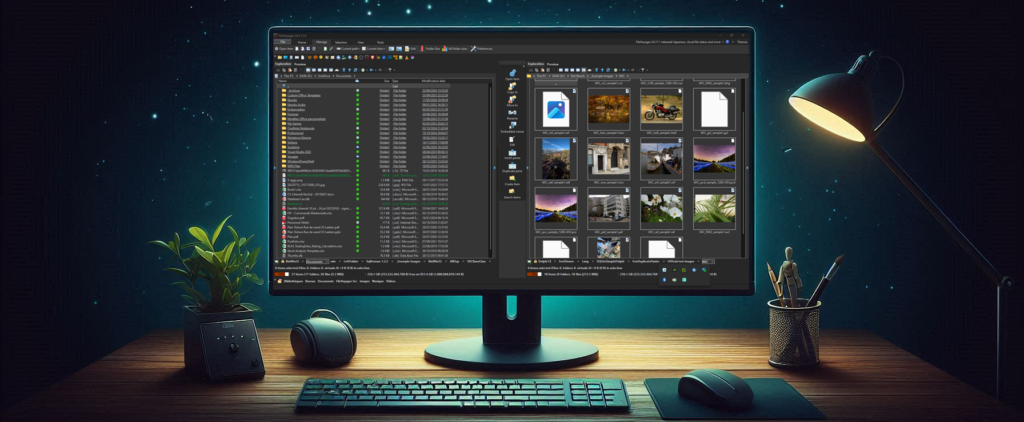The height and width of the screenshot is (422, 1024).
Task: Click the Edit icon in center panel
Action: pos(512,138)
